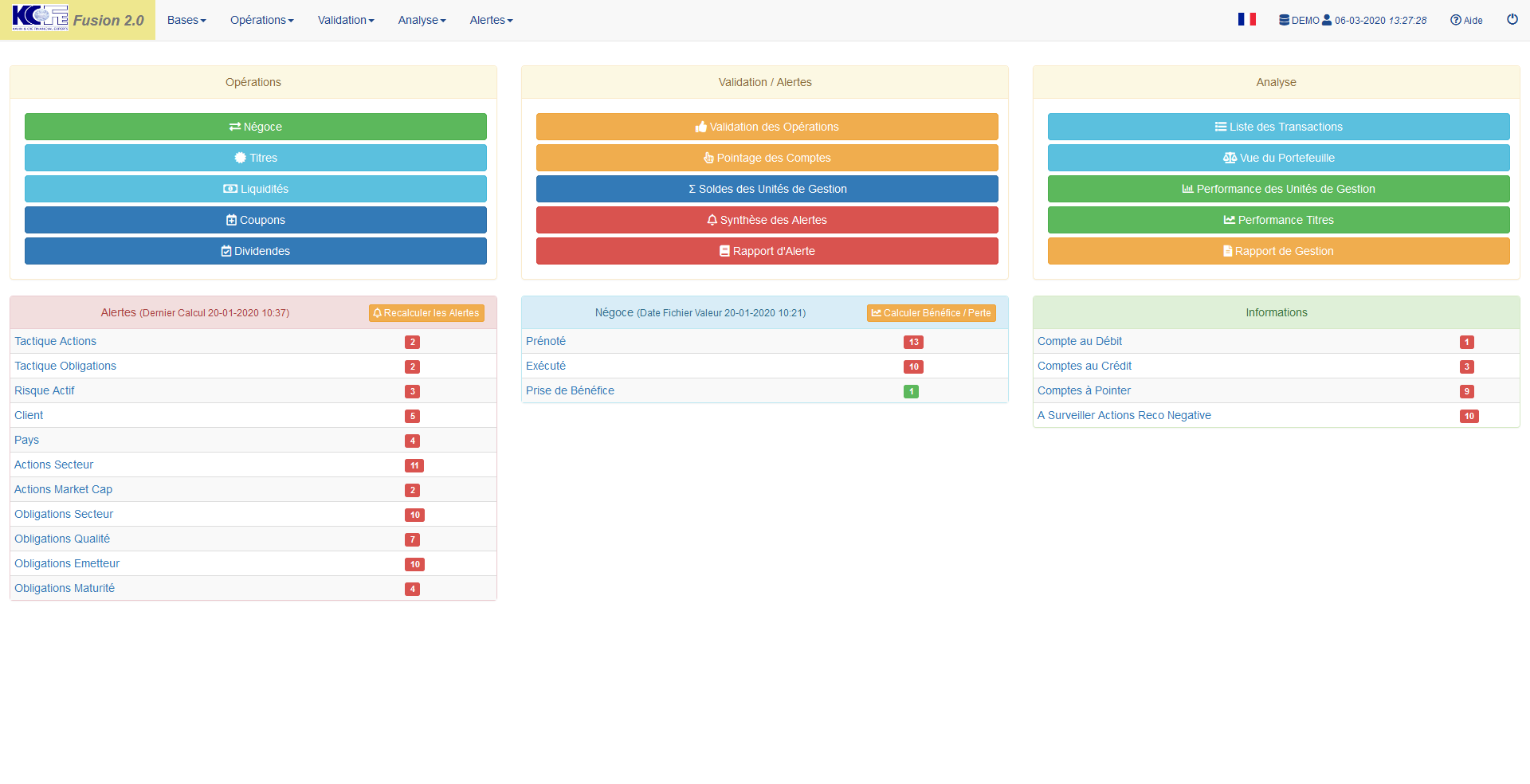This screenshot has width=1530, height=784.
Task: Click the DEMO database icon
Action: click(1284, 20)
